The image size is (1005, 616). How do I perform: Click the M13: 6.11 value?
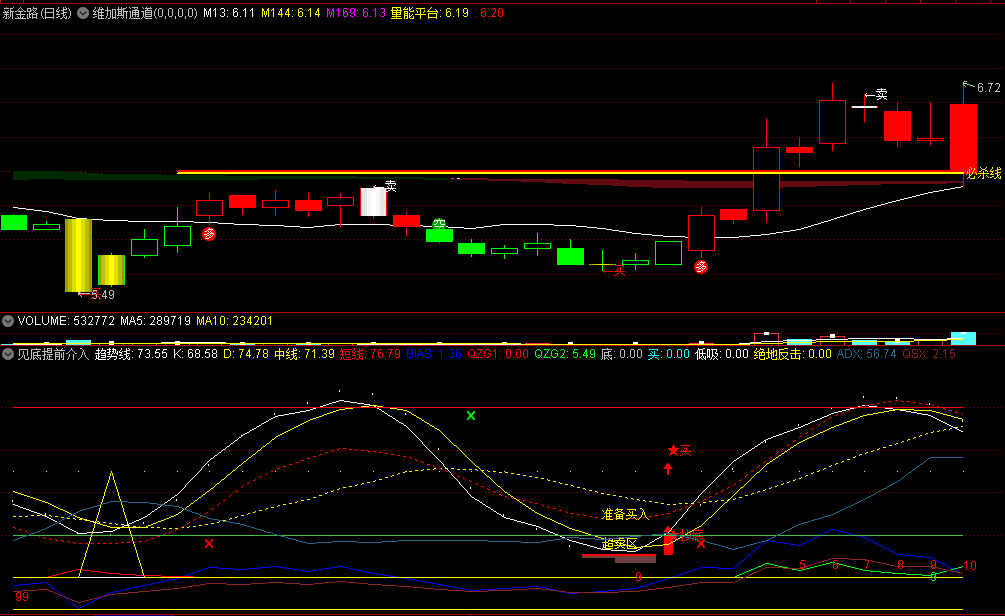pyautogui.click(x=229, y=13)
